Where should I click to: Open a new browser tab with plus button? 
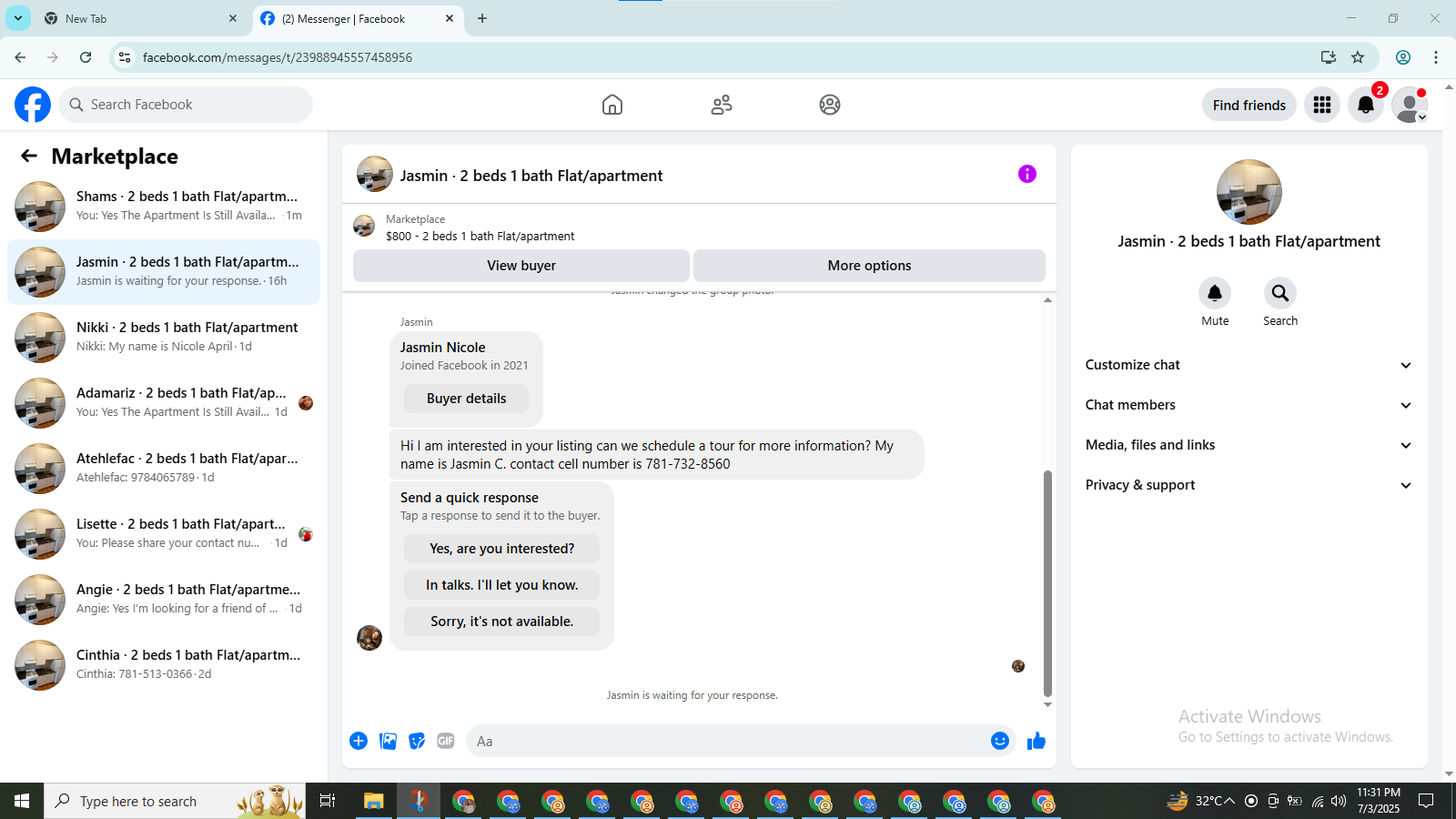pyautogui.click(x=482, y=18)
